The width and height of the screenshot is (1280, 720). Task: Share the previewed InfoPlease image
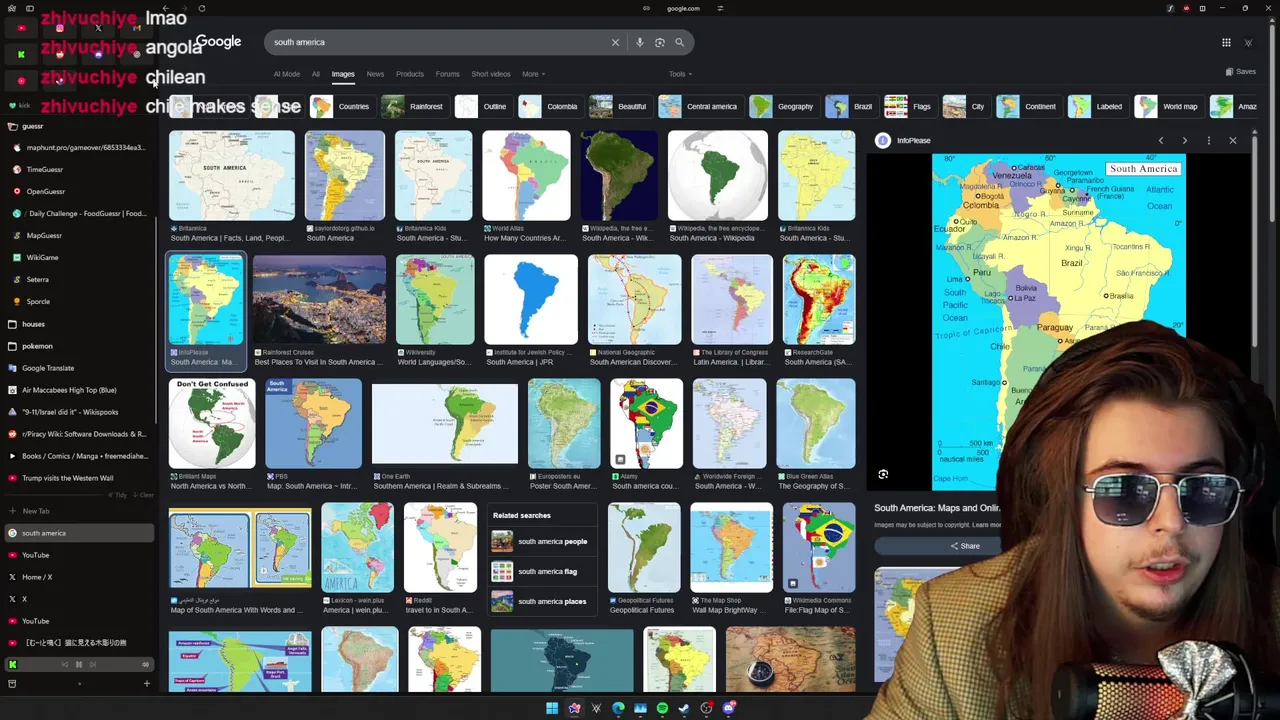click(965, 546)
